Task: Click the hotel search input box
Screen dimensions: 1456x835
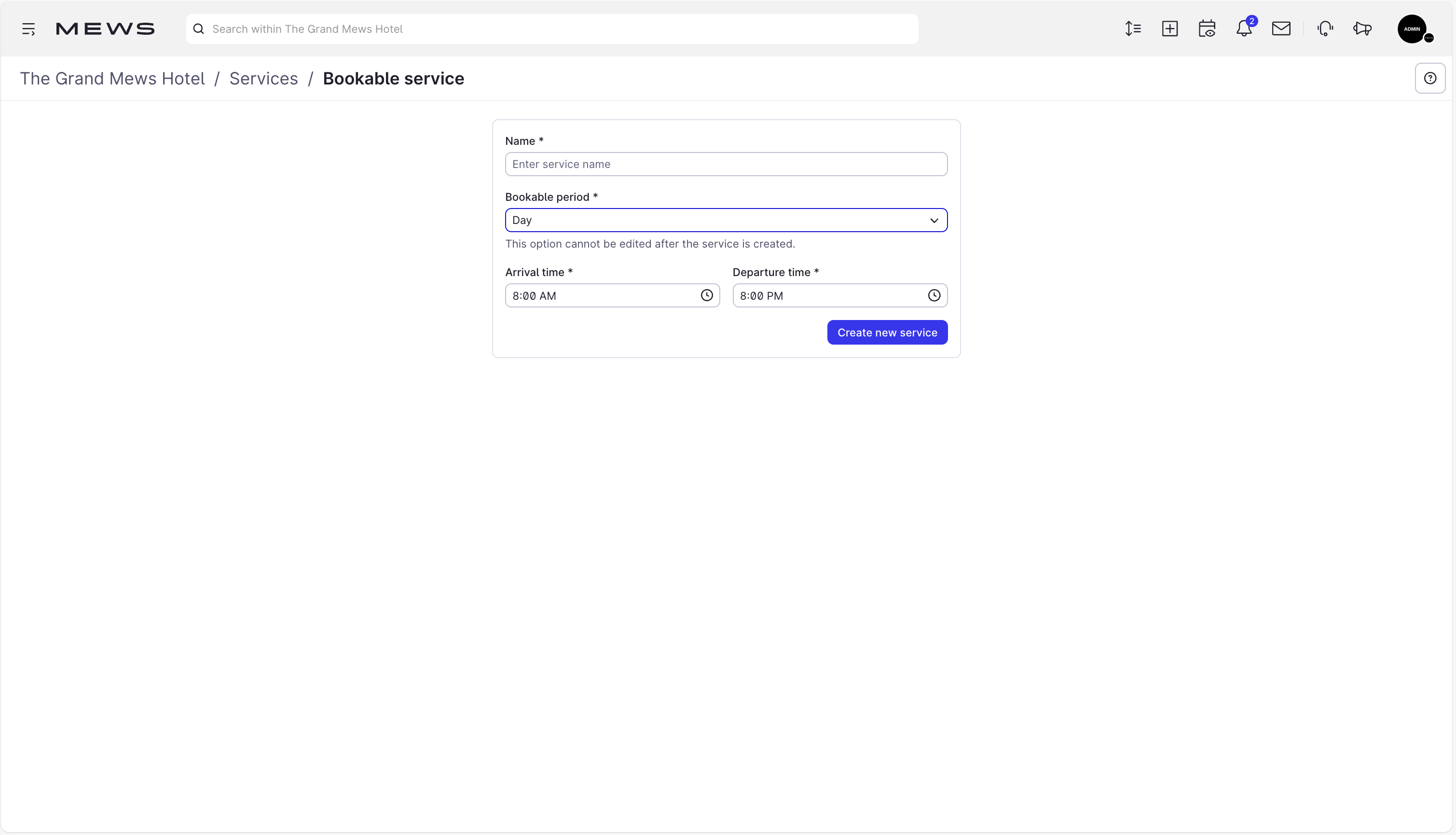Action: tap(552, 28)
